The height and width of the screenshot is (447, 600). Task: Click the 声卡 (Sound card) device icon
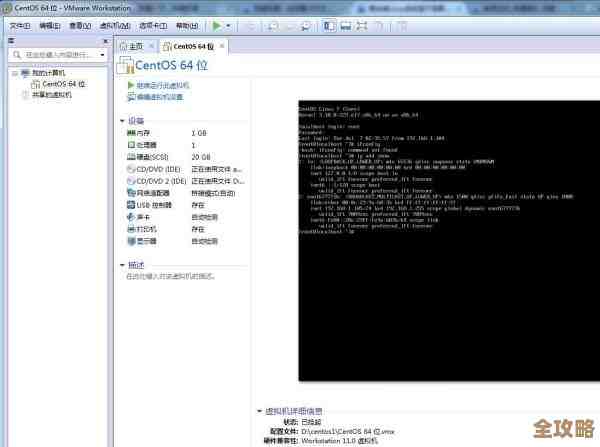pos(131,217)
